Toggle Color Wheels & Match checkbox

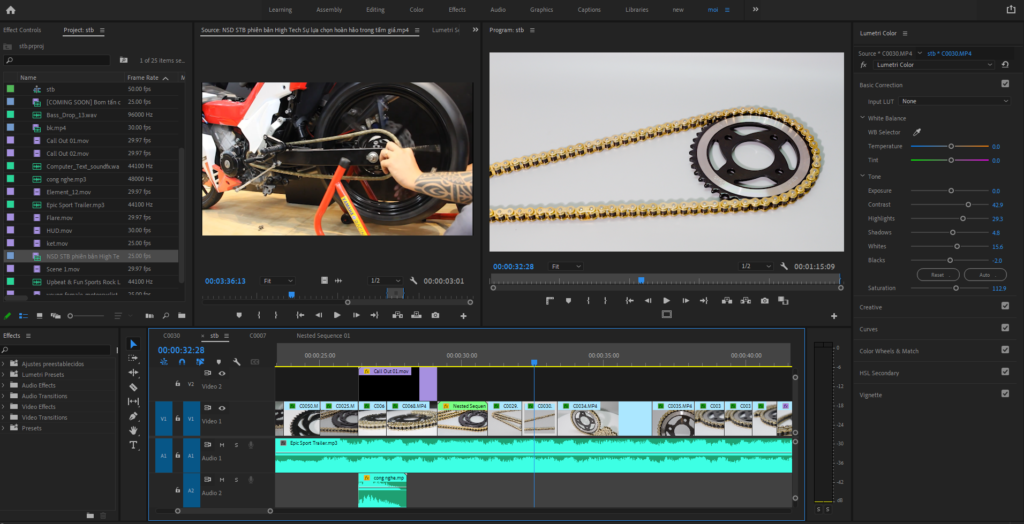coord(1005,350)
